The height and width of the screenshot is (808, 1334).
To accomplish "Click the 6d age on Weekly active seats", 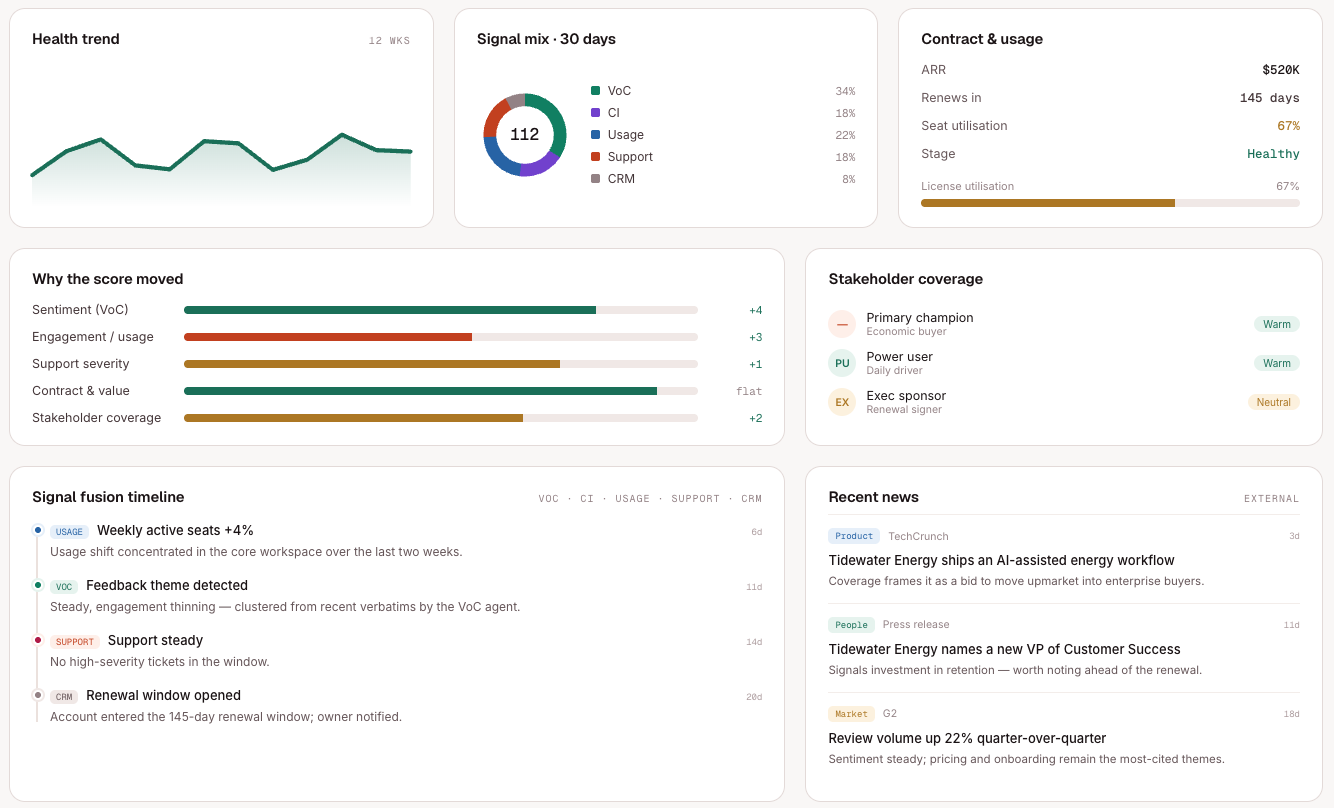I will point(757,532).
